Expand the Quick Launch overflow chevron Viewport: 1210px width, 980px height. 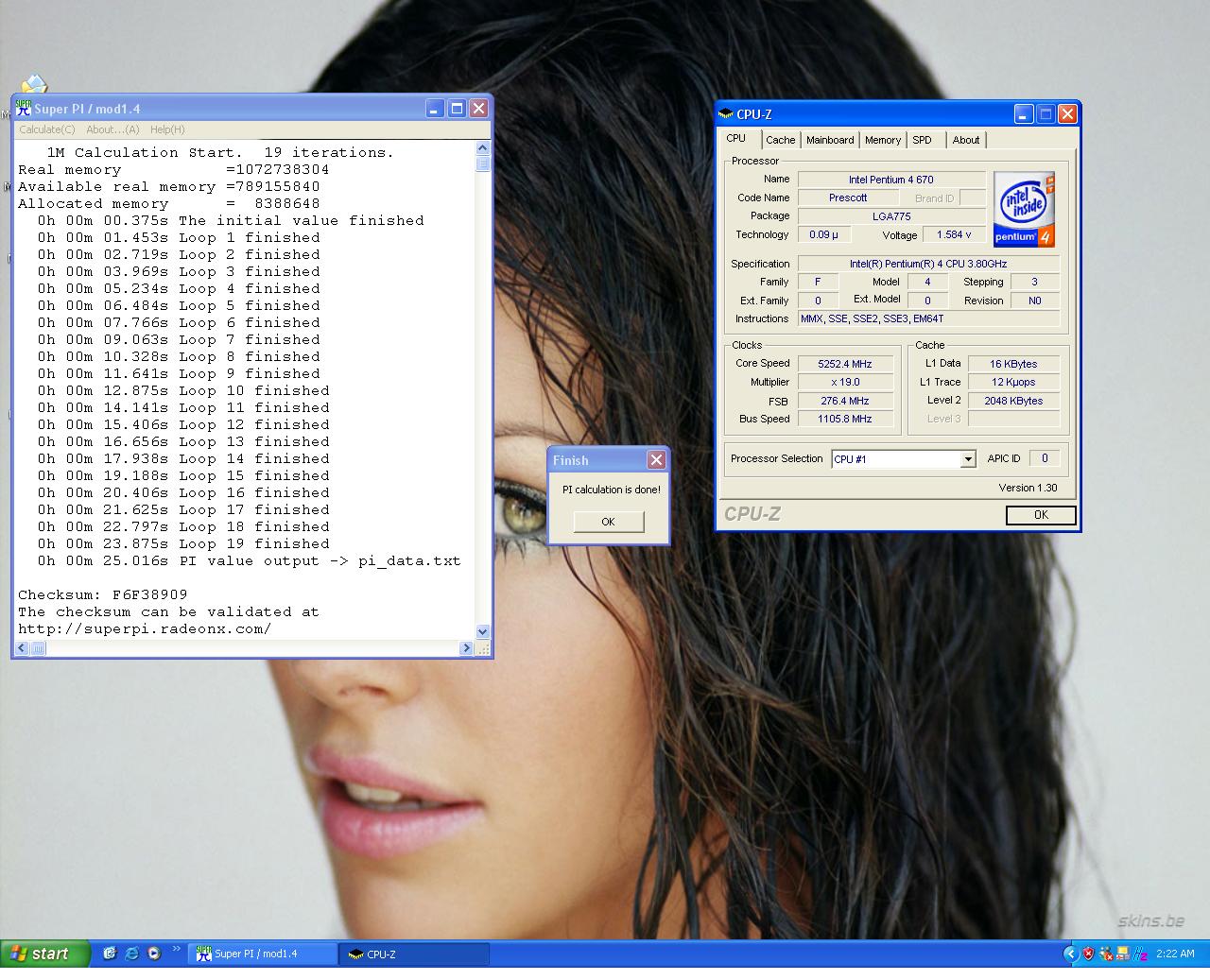[x=175, y=949]
